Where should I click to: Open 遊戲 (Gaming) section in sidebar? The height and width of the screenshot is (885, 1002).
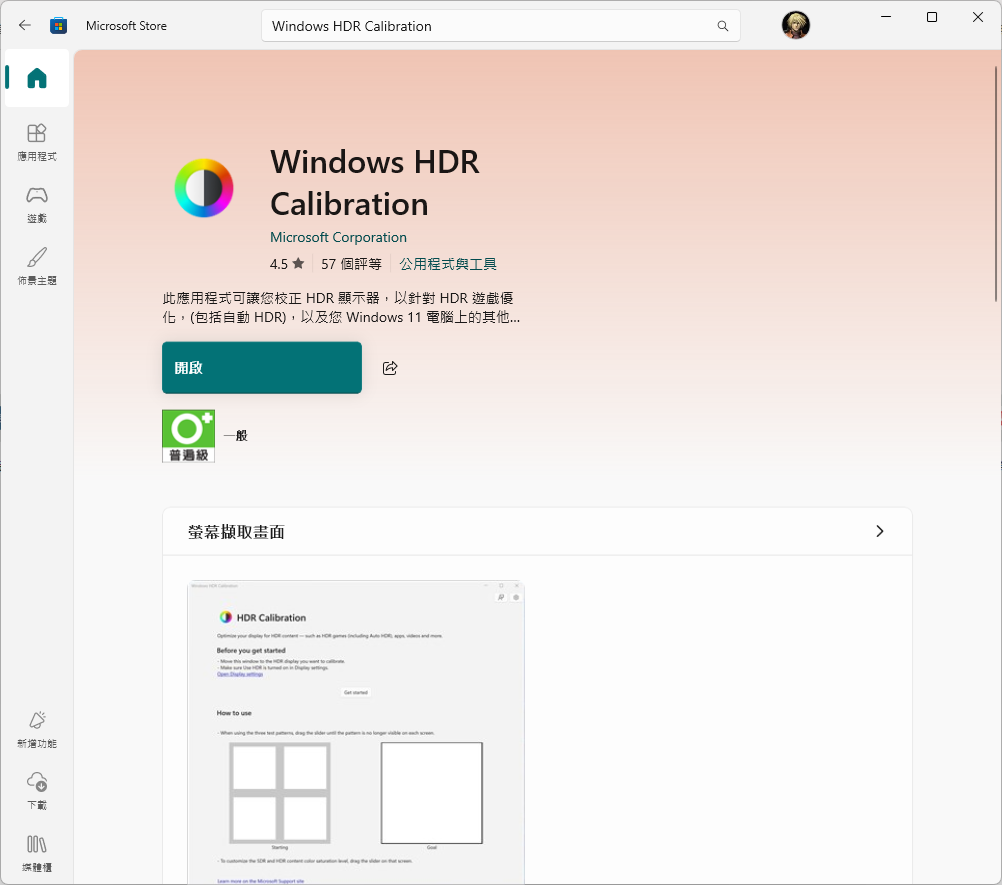(x=36, y=204)
